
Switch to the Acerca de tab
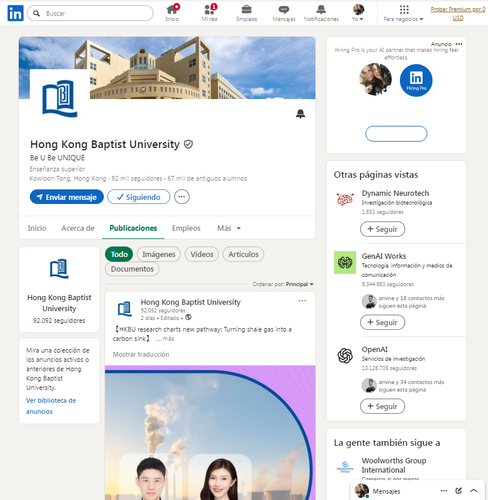click(x=78, y=228)
